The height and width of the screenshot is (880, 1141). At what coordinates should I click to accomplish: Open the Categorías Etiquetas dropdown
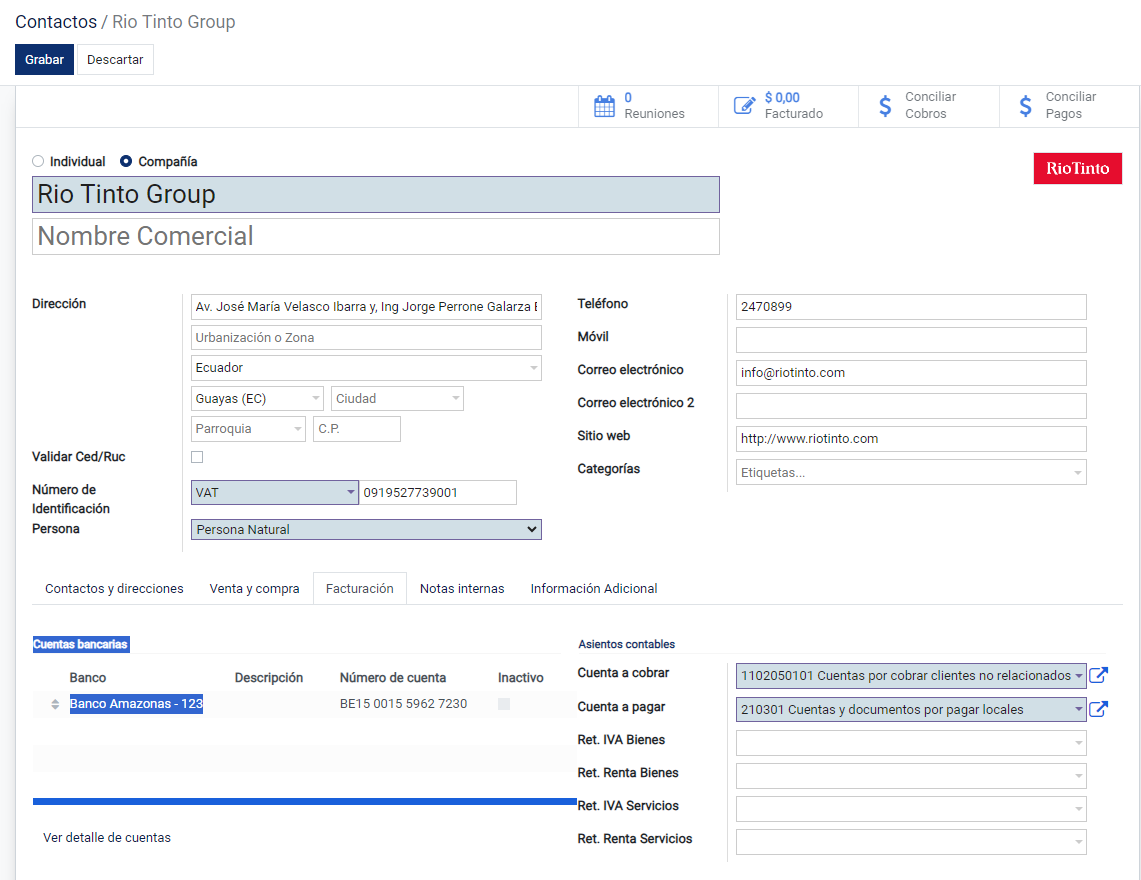point(911,472)
